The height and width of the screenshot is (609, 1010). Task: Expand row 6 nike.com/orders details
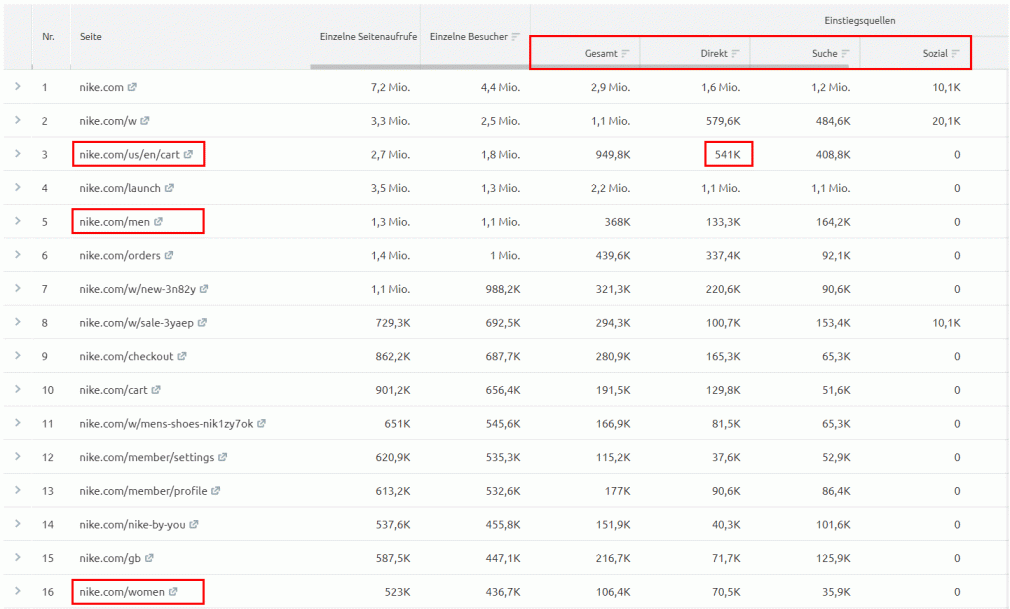[x=18, y=255]
